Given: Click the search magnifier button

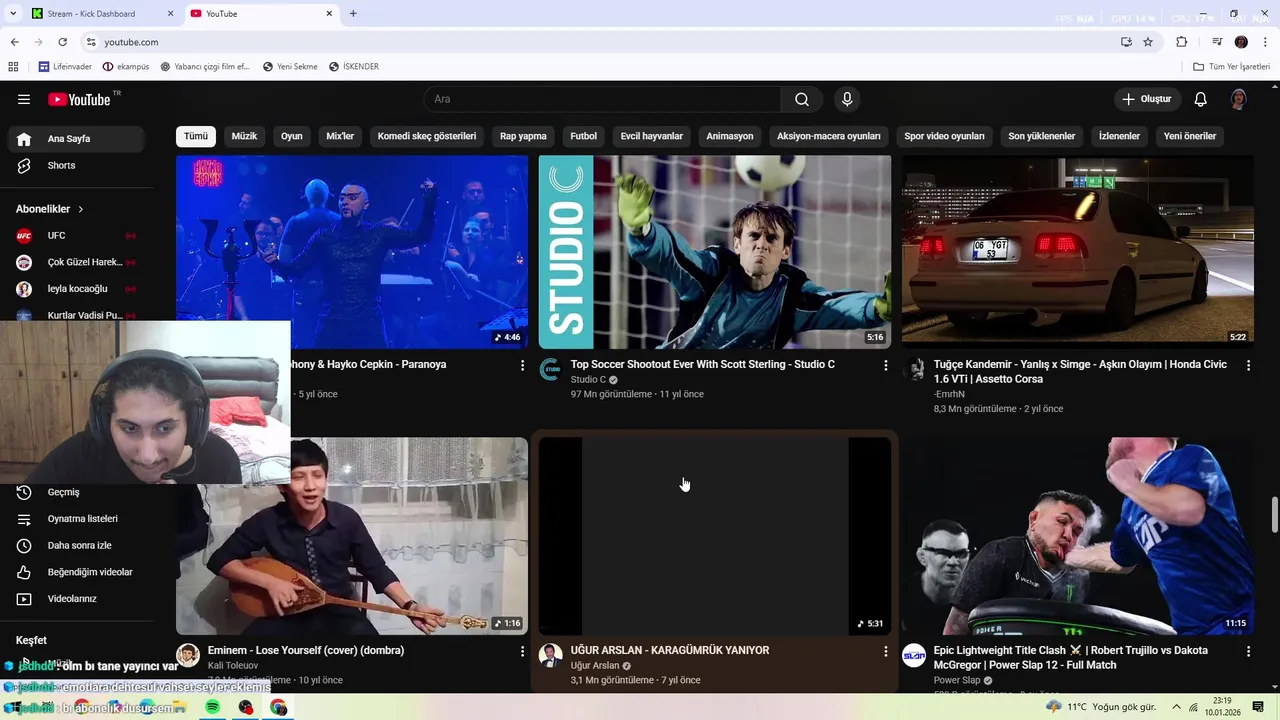Looking at the screenshot, I should click(x=802, y=99).
